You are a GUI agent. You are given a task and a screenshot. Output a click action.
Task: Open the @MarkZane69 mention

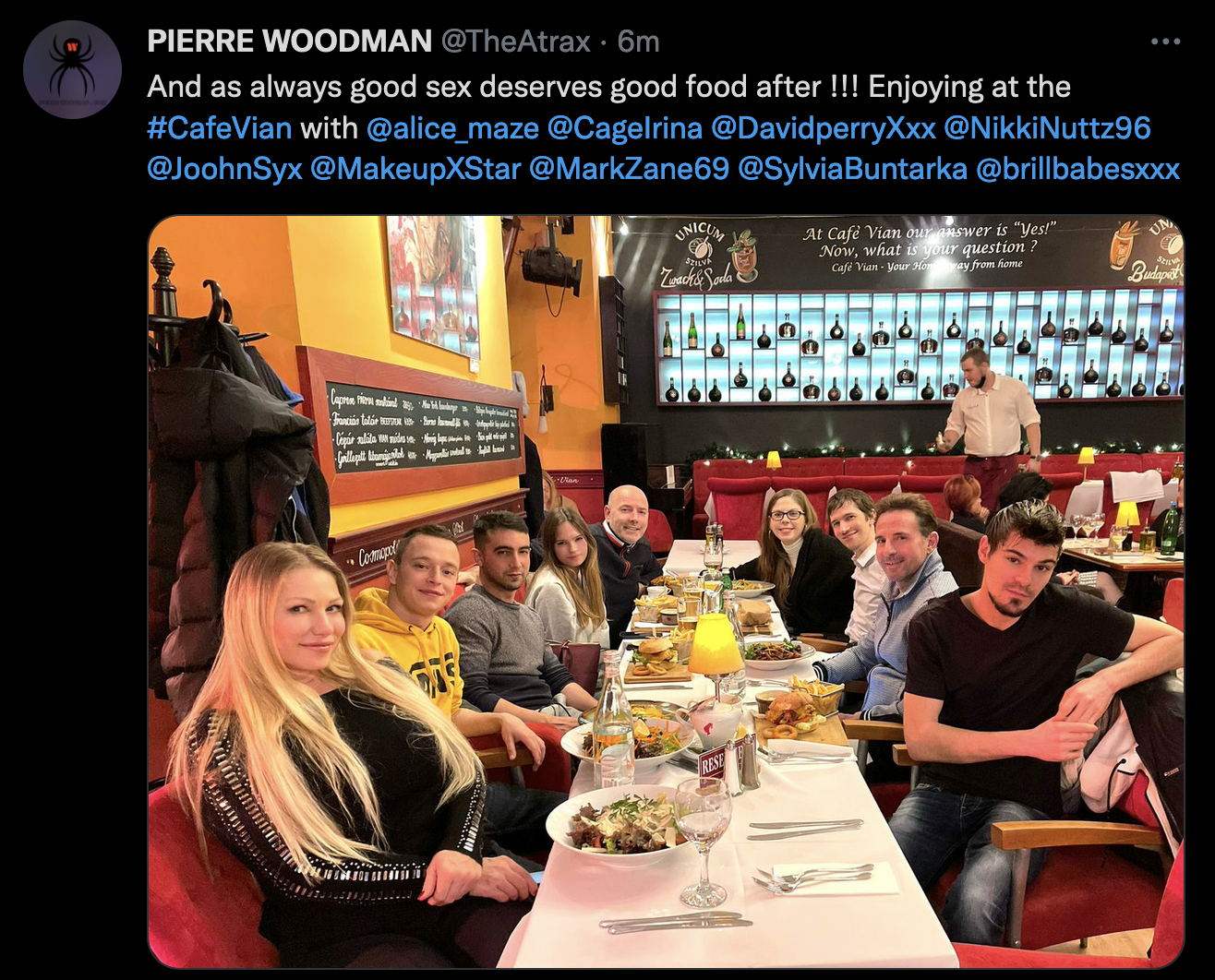pos(629,169)
